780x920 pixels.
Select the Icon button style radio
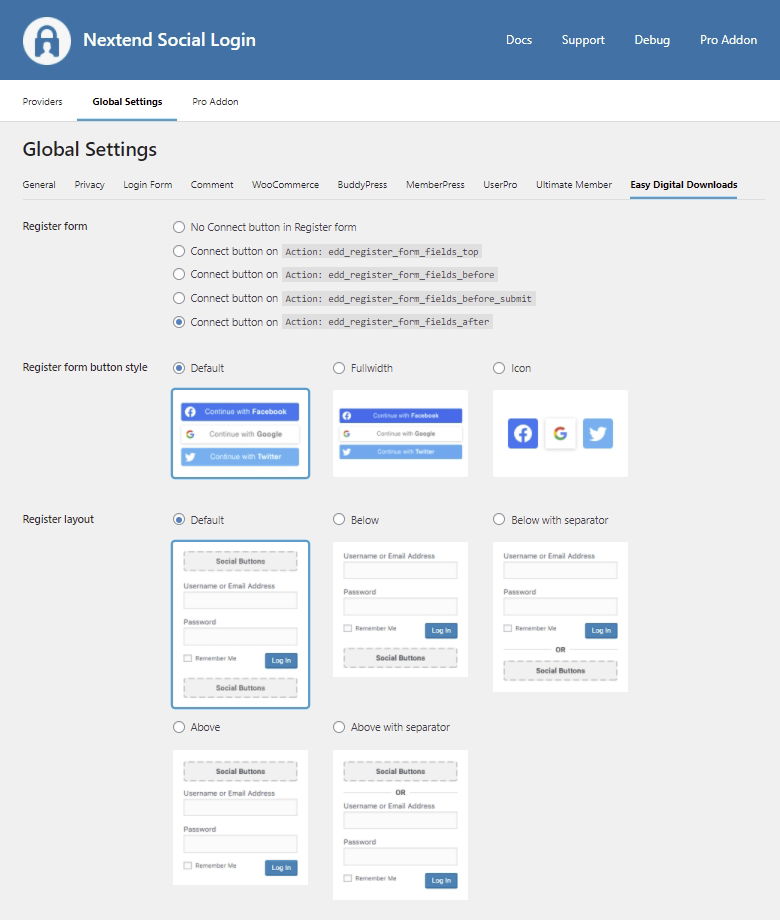click(x=499, y=368)
